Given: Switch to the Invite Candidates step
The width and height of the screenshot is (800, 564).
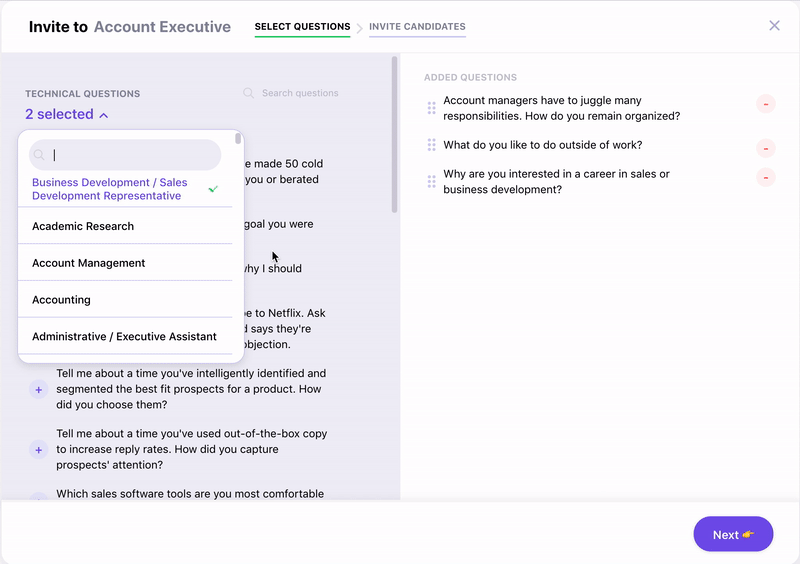Looking at the screenshot, I should pyautogui.click(x=417, y=27).
